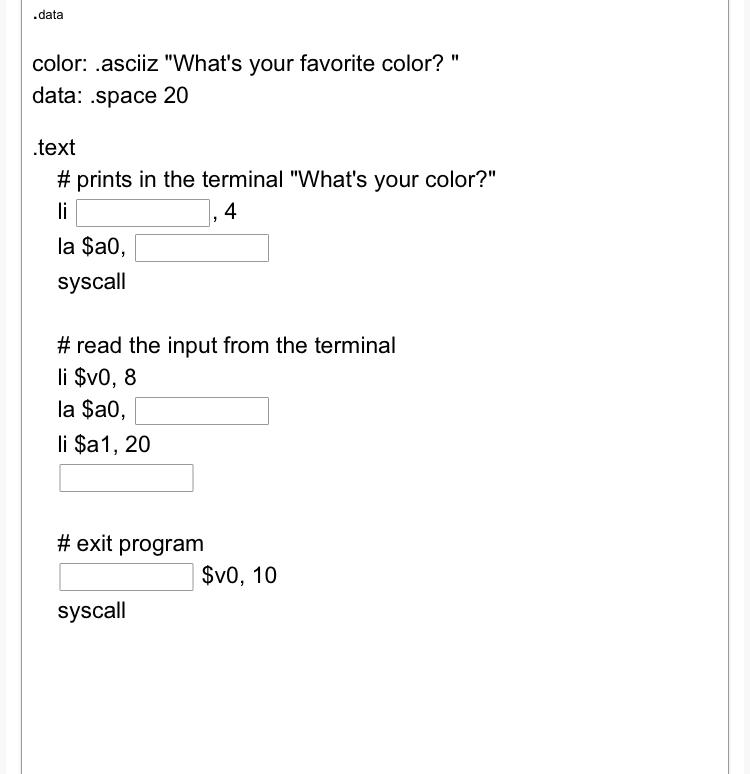
Task: Click the color: .asciiz declaration line
Action: 245,64
